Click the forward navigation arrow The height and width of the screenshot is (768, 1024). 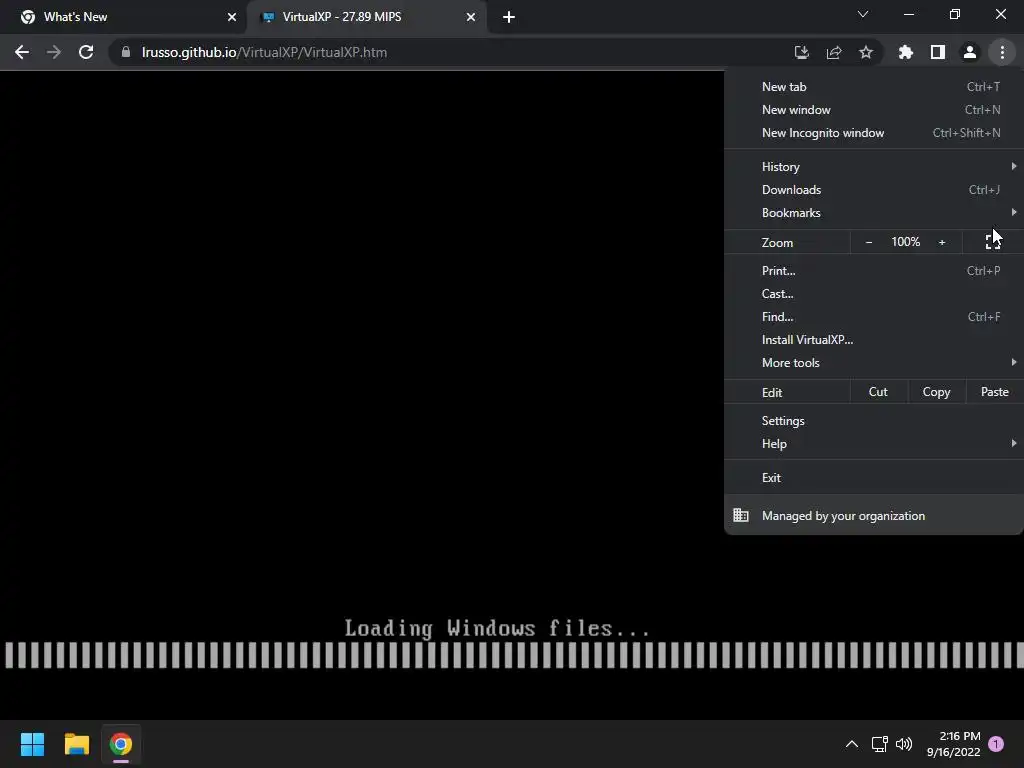coord(54,52)
